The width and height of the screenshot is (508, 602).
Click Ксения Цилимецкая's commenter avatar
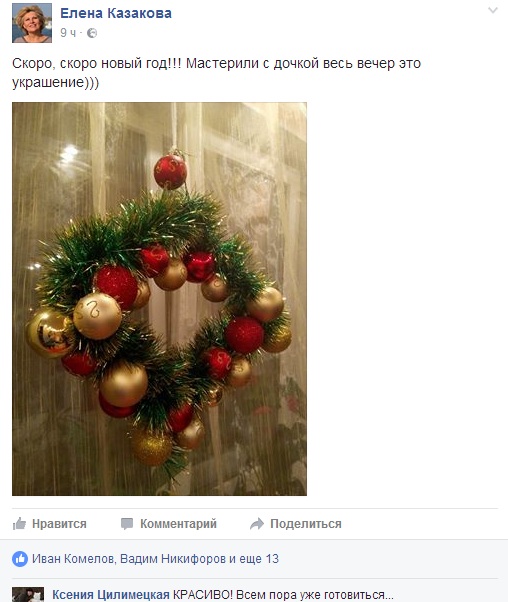(x=28, y=594)
